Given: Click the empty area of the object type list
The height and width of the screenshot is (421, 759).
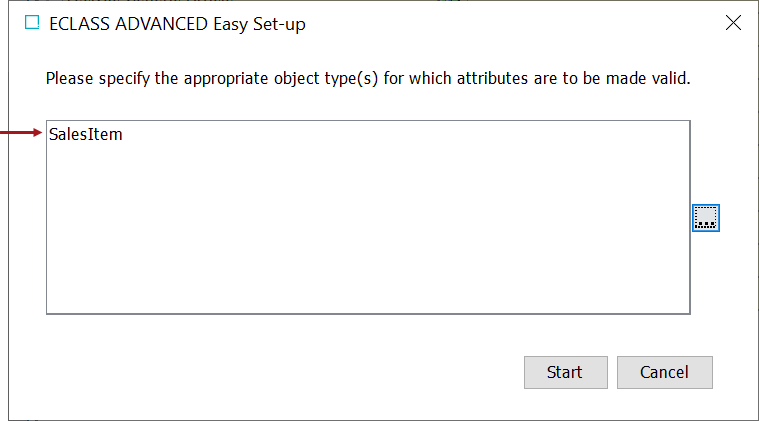Looking at the screenshot, I should point(368,227).
